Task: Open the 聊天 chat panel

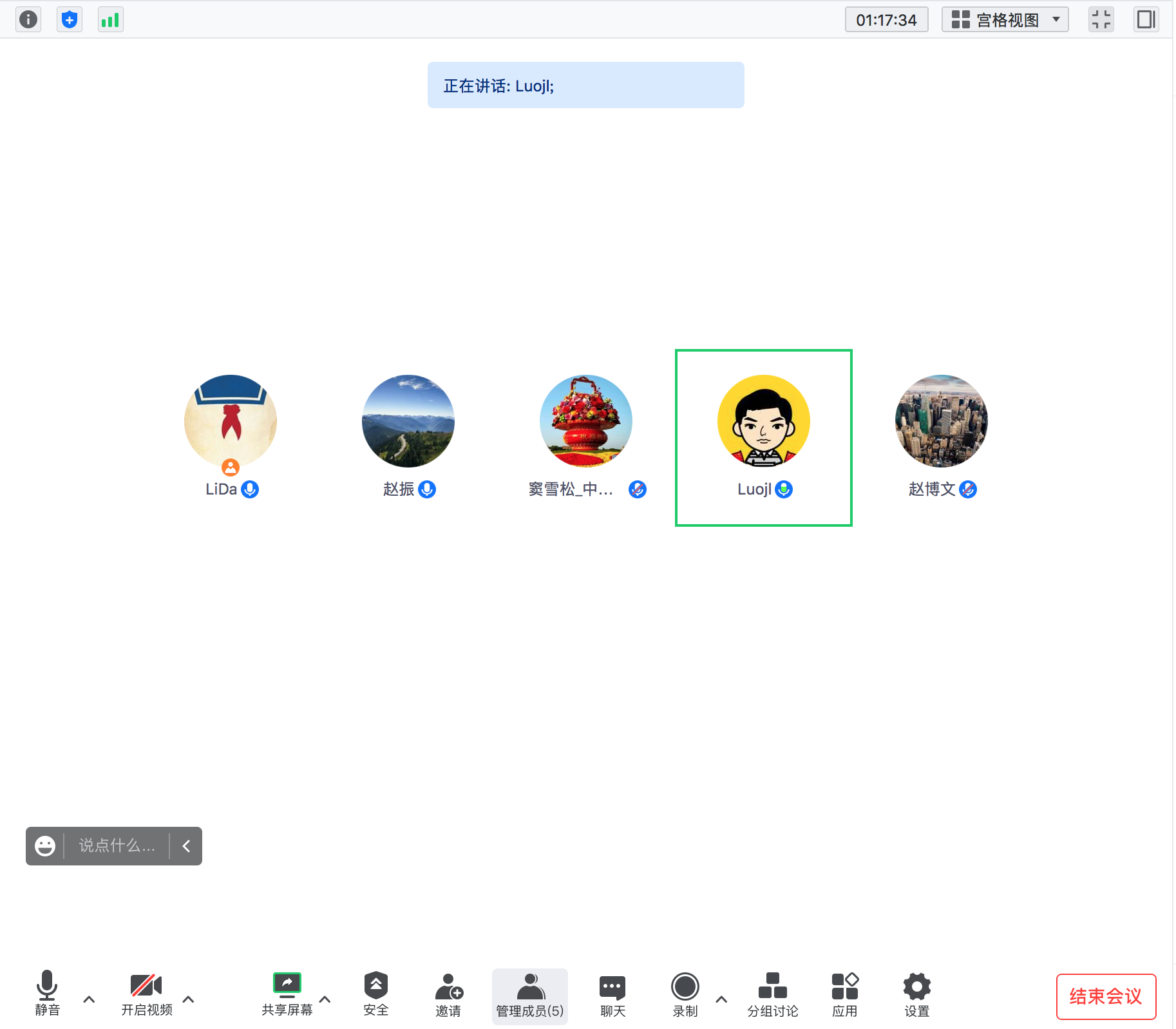Action: 612,994
